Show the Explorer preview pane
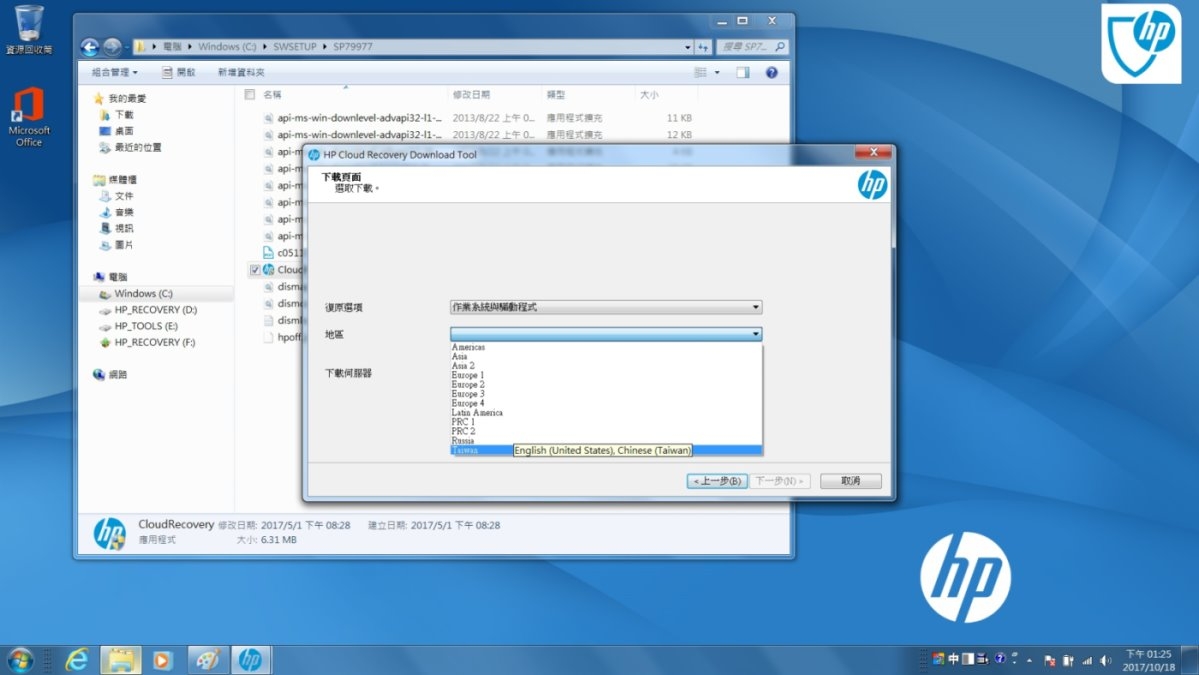 (x=742, y=73)
